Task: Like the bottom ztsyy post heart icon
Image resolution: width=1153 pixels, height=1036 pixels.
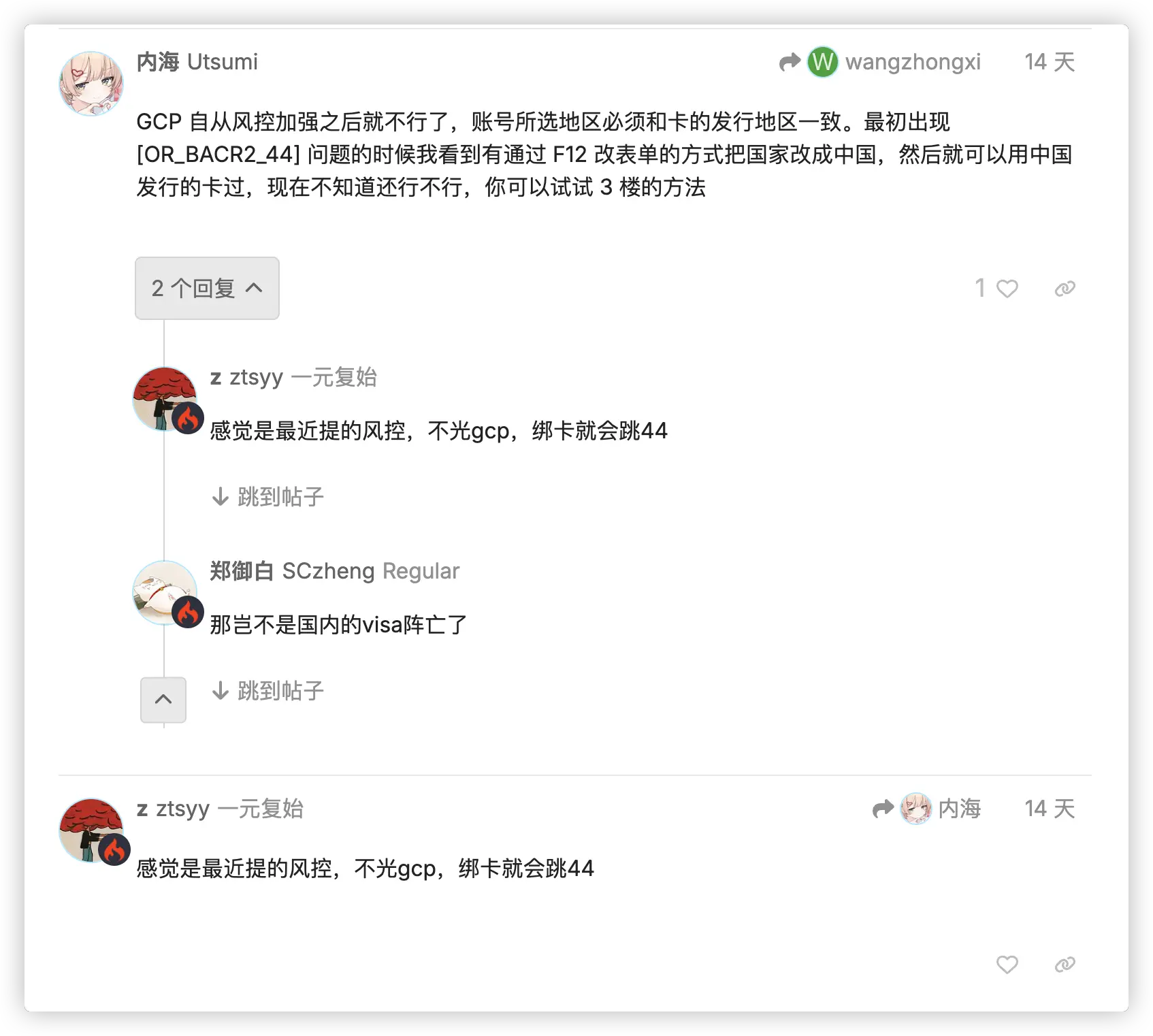Action: [x=1007, y=965]
